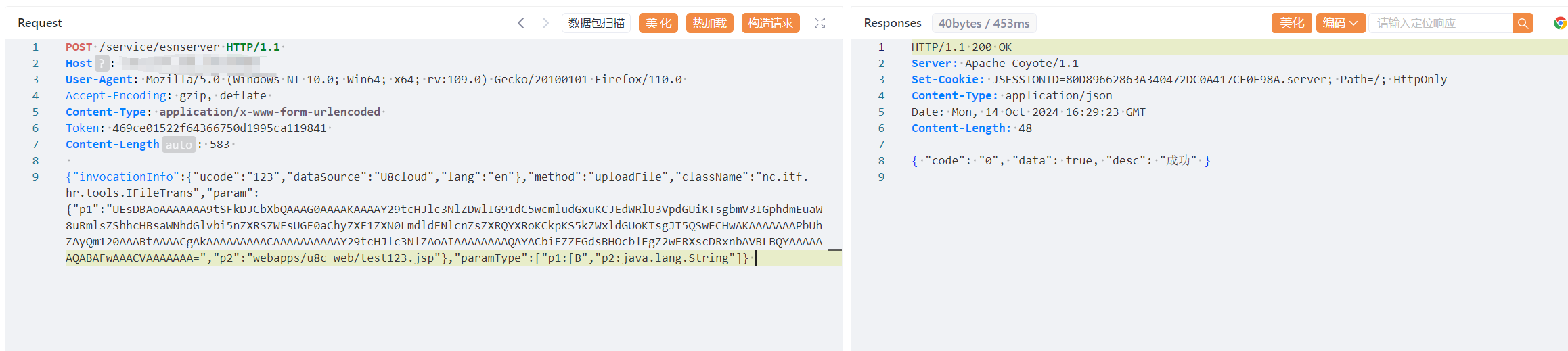Screen dimensions: 1568x351
Task: Click the Request panel vertical scrollbar marker
Action: [x=835, y=250]
